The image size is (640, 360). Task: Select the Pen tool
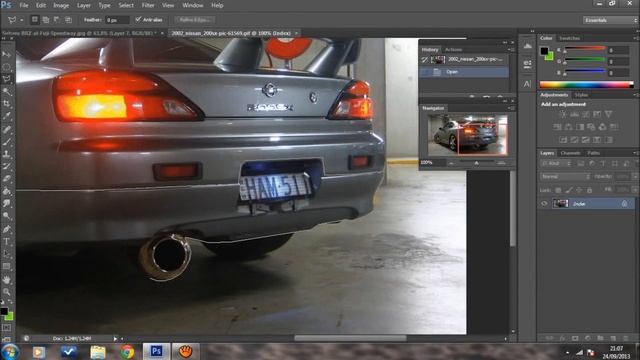point(7,229)
